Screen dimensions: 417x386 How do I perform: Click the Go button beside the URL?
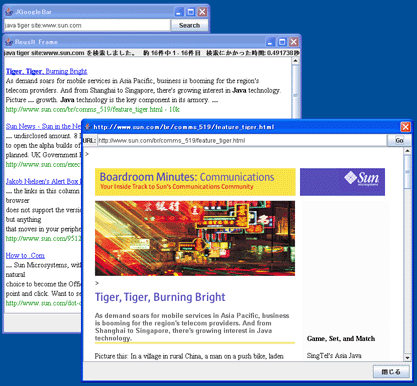tap(399, 140)
